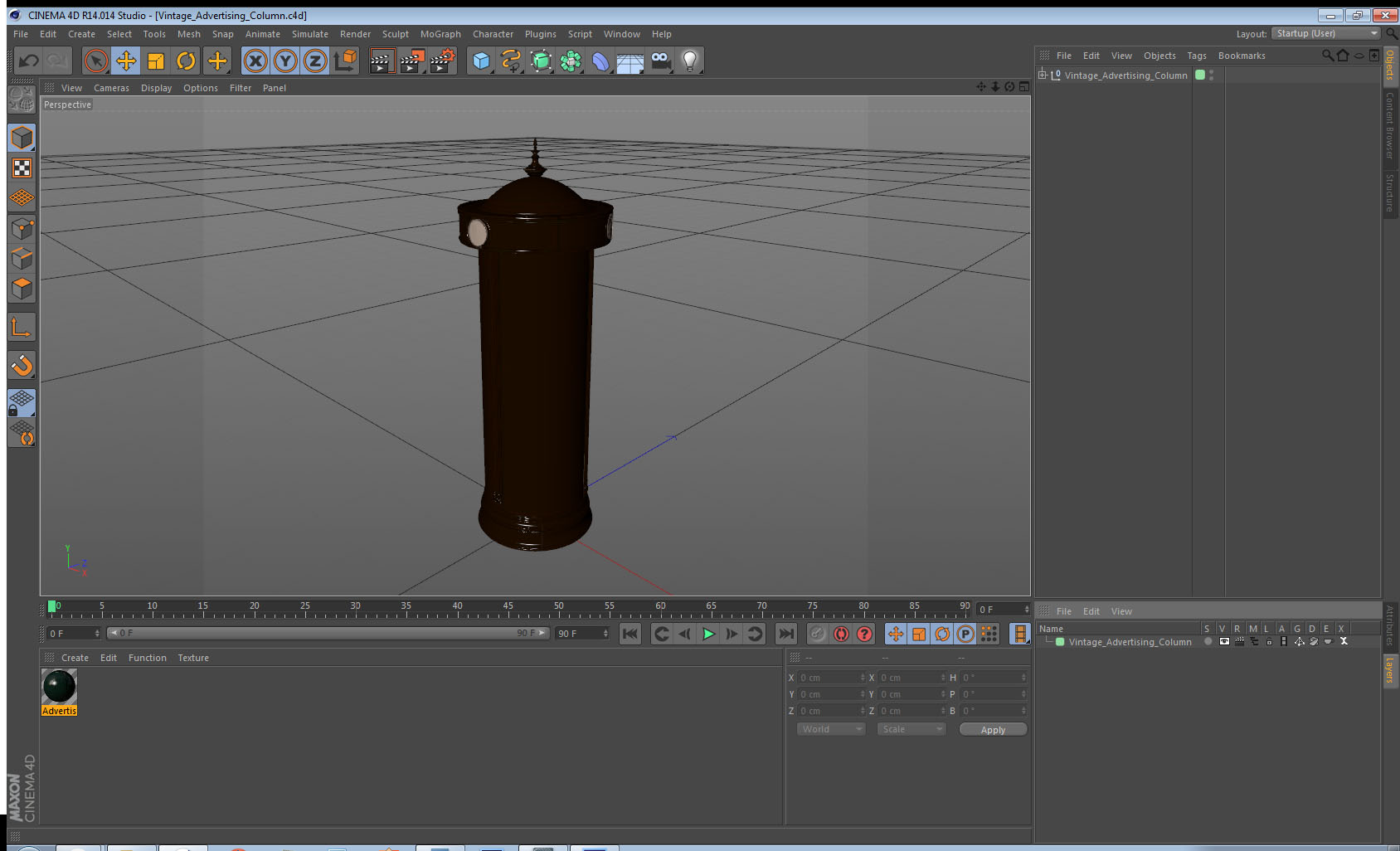Enable record active objects keyframe
Viewport: 1400px width, 851px height.
point(818,634)
